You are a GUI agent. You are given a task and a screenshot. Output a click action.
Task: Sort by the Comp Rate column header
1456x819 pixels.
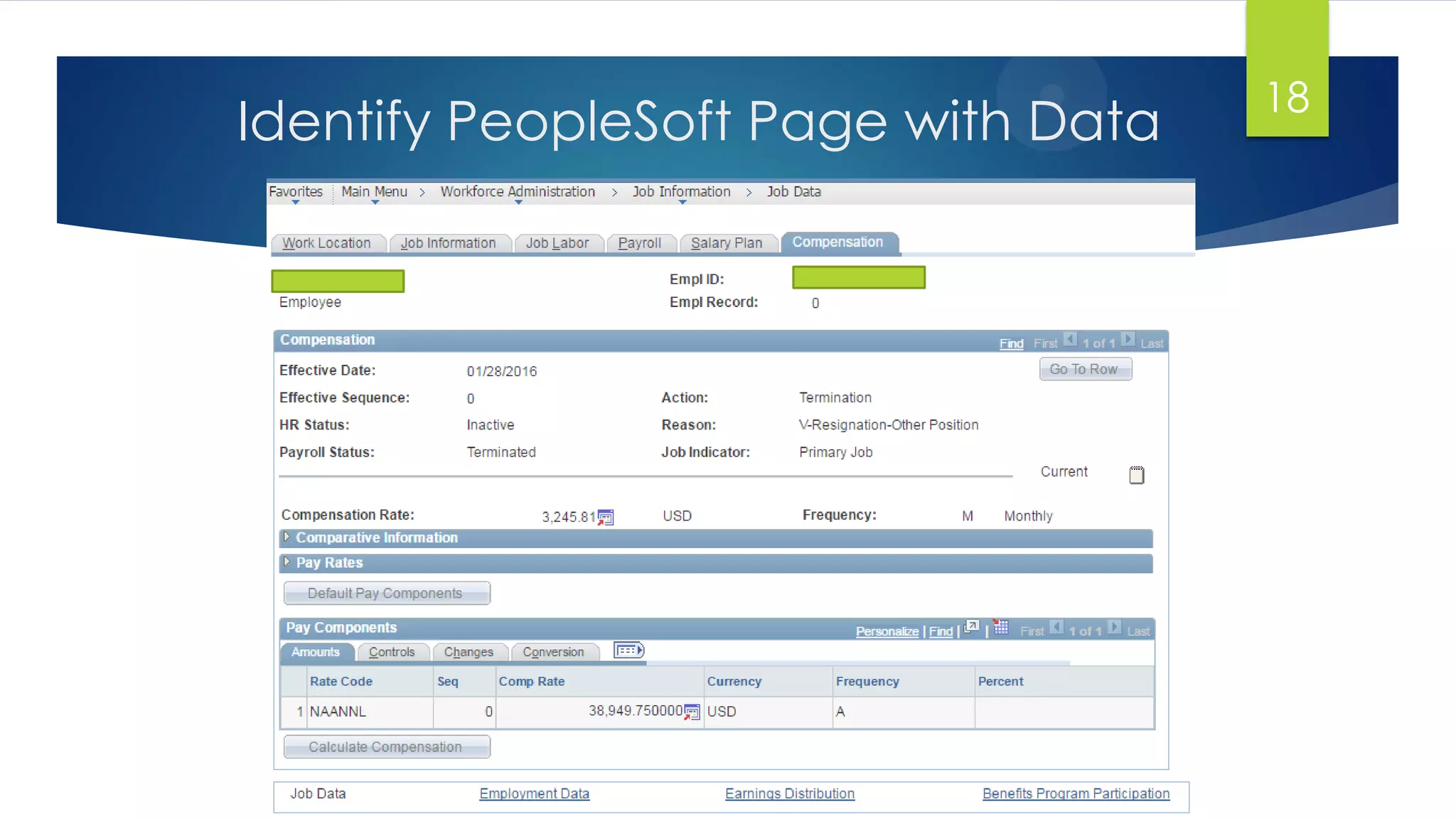pos(532,681)
